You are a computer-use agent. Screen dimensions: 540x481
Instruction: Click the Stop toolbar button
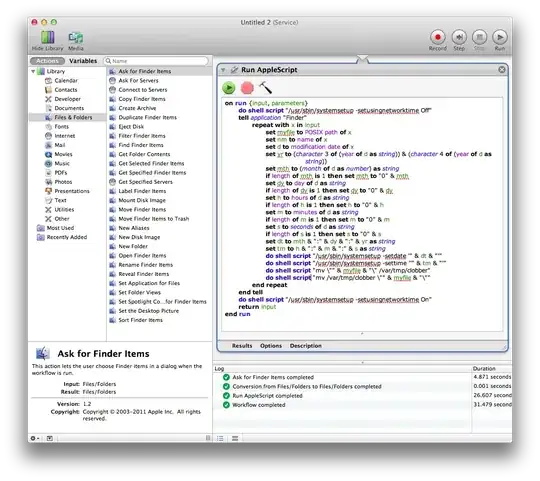click(x=479, y=37)
